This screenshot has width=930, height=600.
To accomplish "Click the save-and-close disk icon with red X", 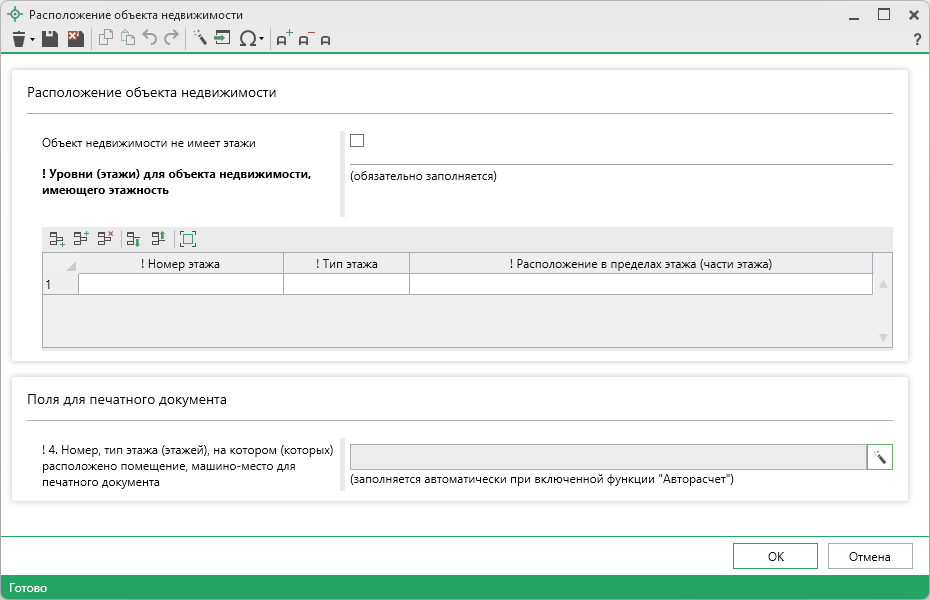I will pos(75,39).
